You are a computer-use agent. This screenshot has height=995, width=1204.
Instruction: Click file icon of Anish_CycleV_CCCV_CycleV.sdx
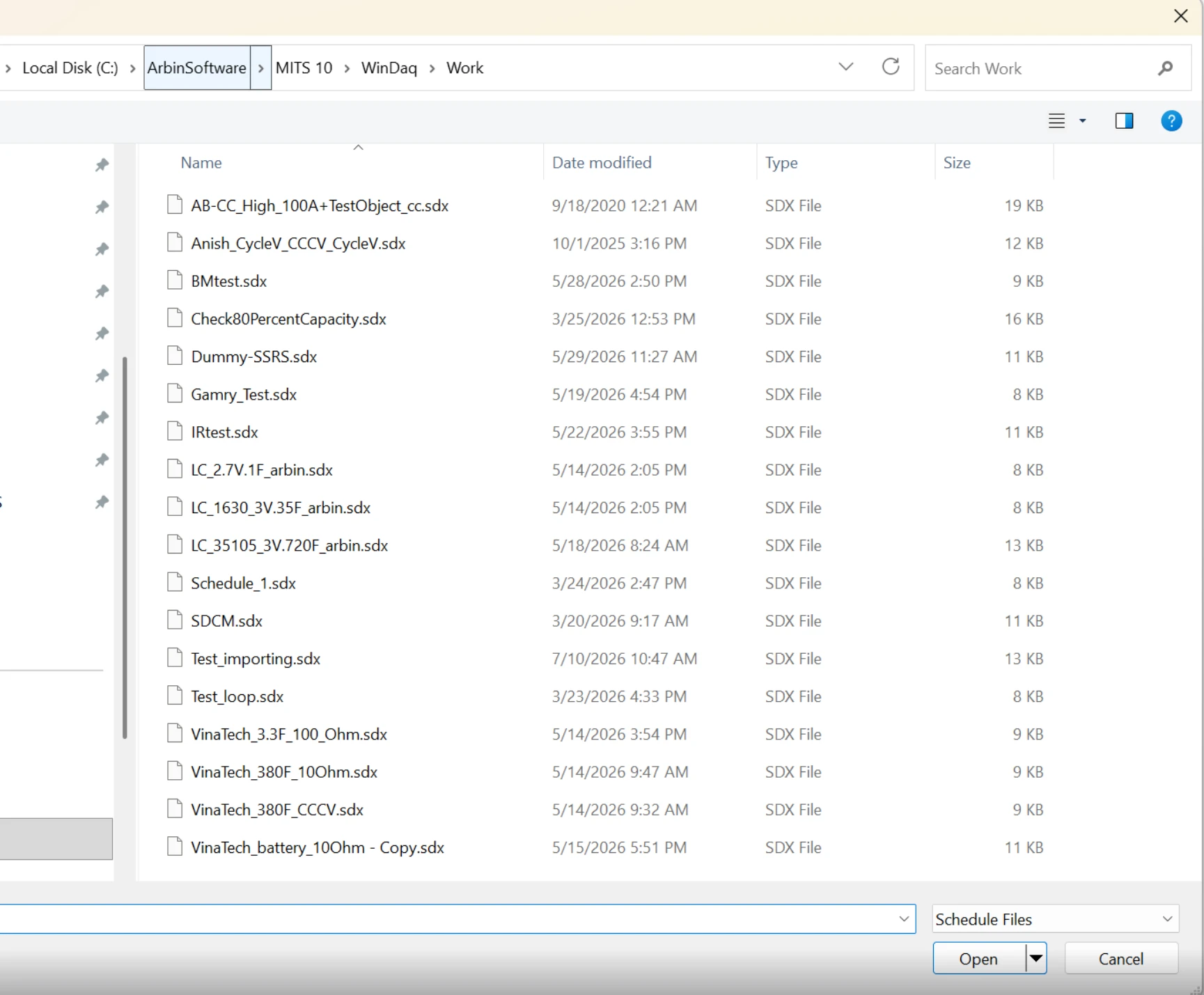(175, 243)
